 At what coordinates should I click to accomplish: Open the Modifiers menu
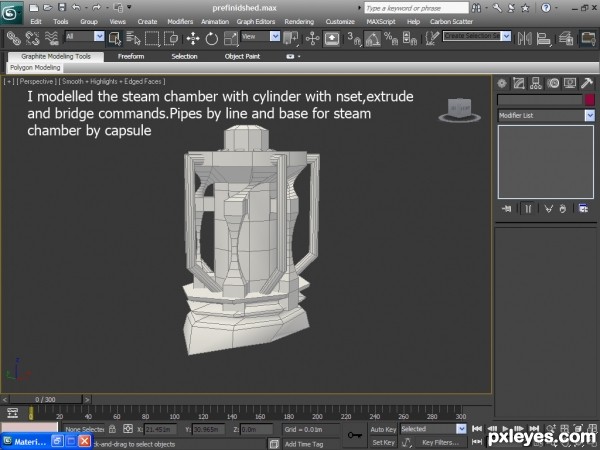(x=180, y=22)
